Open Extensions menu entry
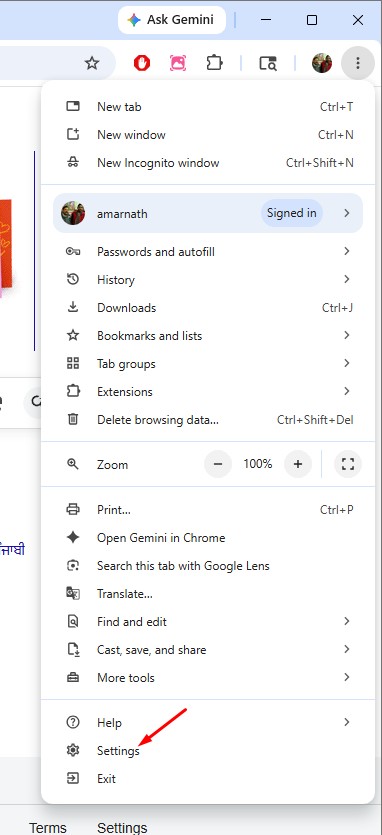The width and height of the screenshot is (382, 835). (208, 391)
